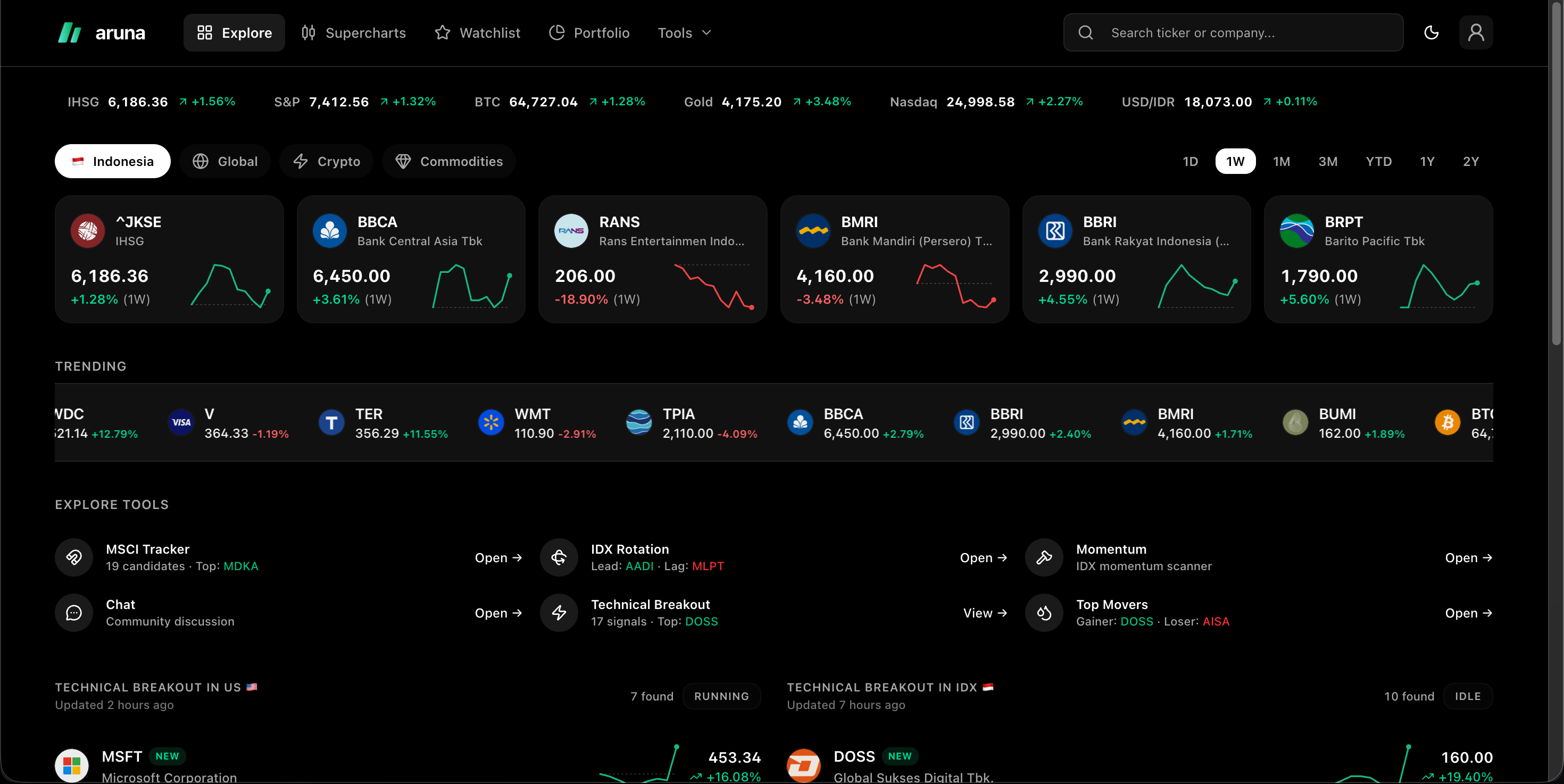
Task: Select the 3M timeframe
Action: coord(1328,161)
